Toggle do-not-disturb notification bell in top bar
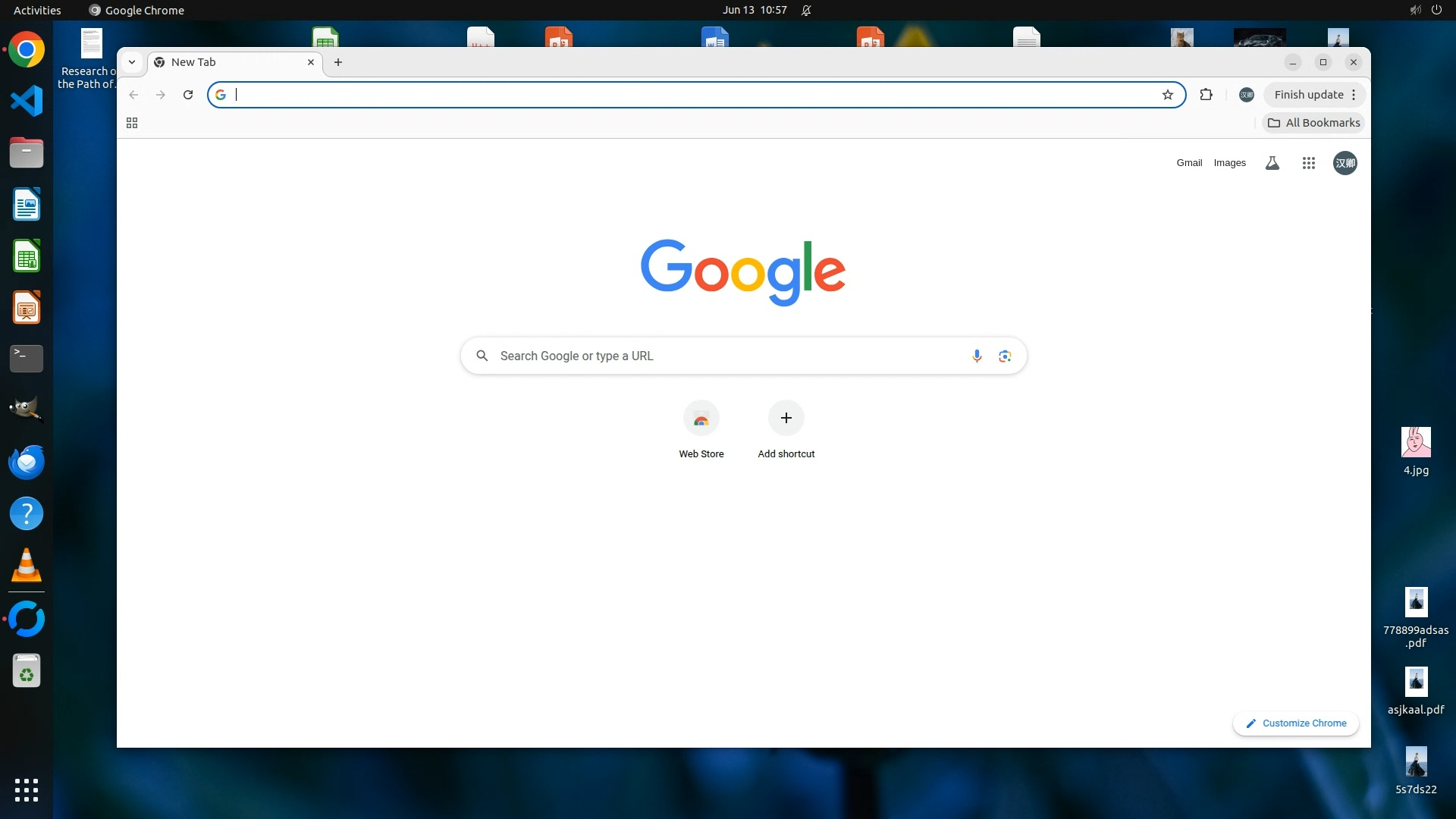Viewport: 1456px width, 819px height. [807, 11]
